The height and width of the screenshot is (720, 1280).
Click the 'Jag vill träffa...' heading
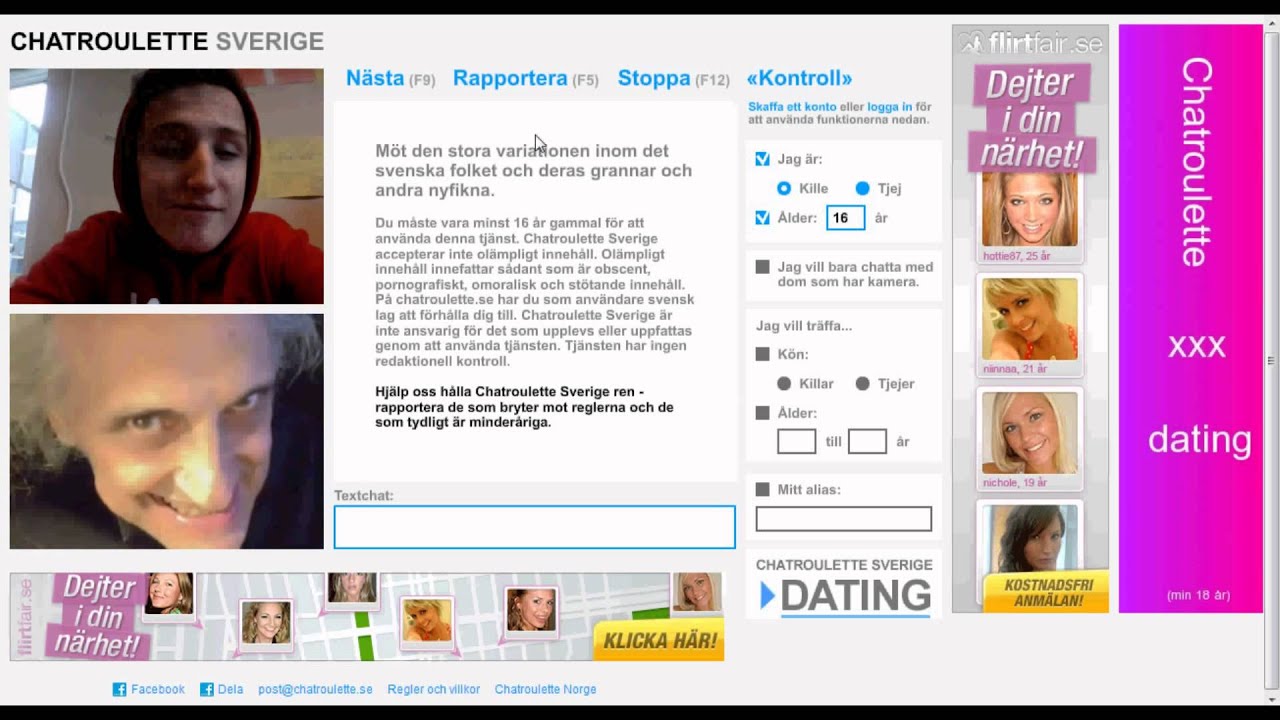804,326
